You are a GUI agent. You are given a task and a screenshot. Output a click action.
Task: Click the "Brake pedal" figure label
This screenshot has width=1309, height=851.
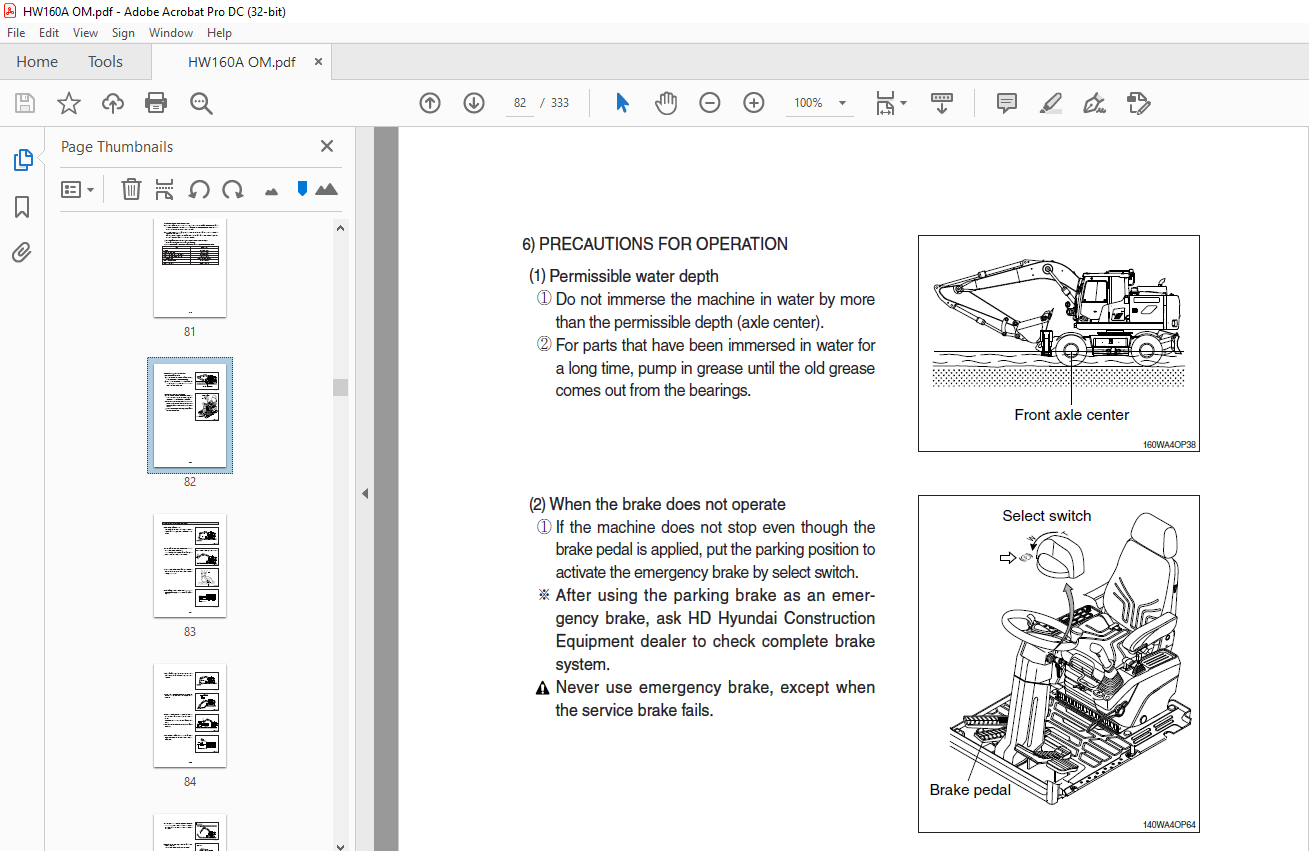[970, 790]
